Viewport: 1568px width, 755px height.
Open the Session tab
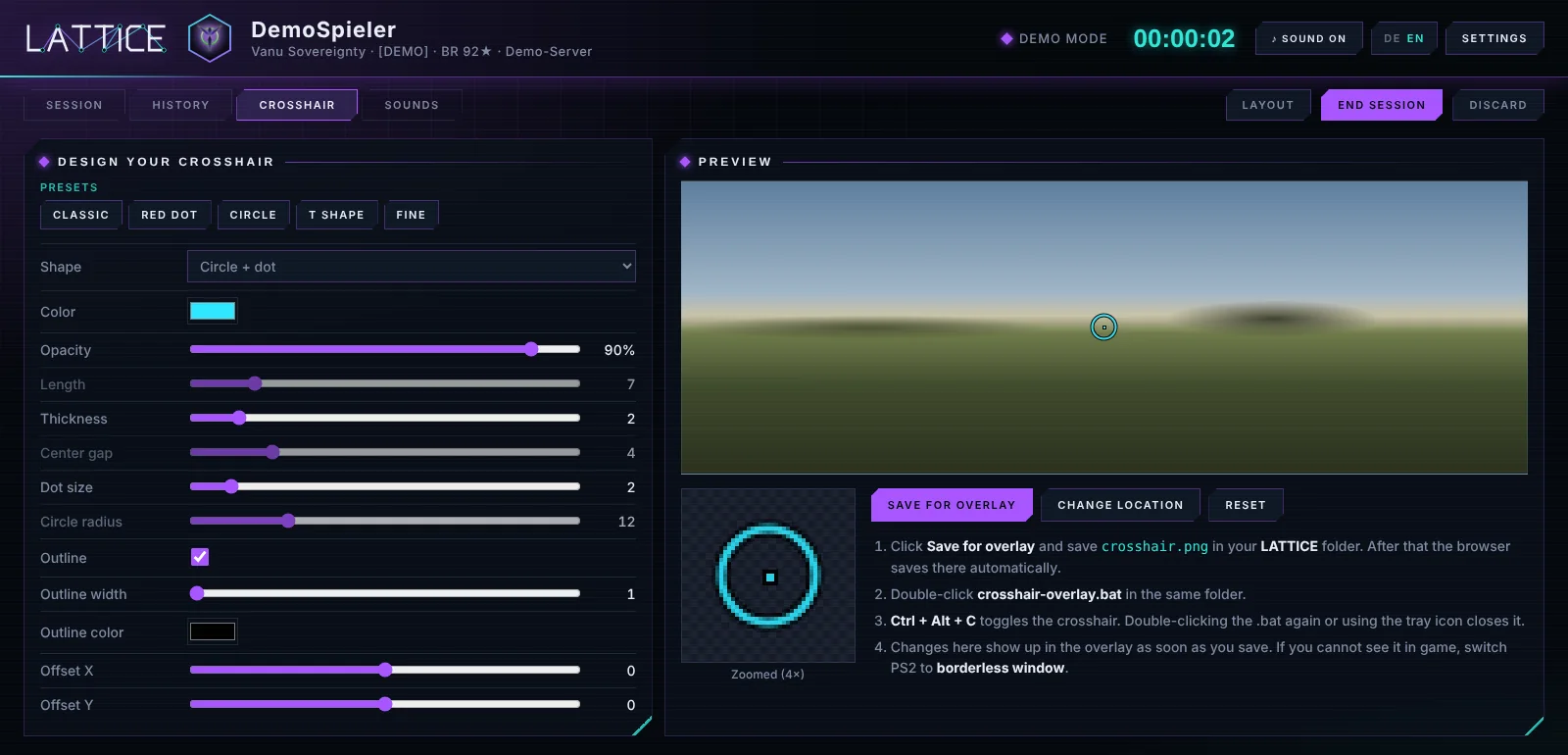pos(74,105)
